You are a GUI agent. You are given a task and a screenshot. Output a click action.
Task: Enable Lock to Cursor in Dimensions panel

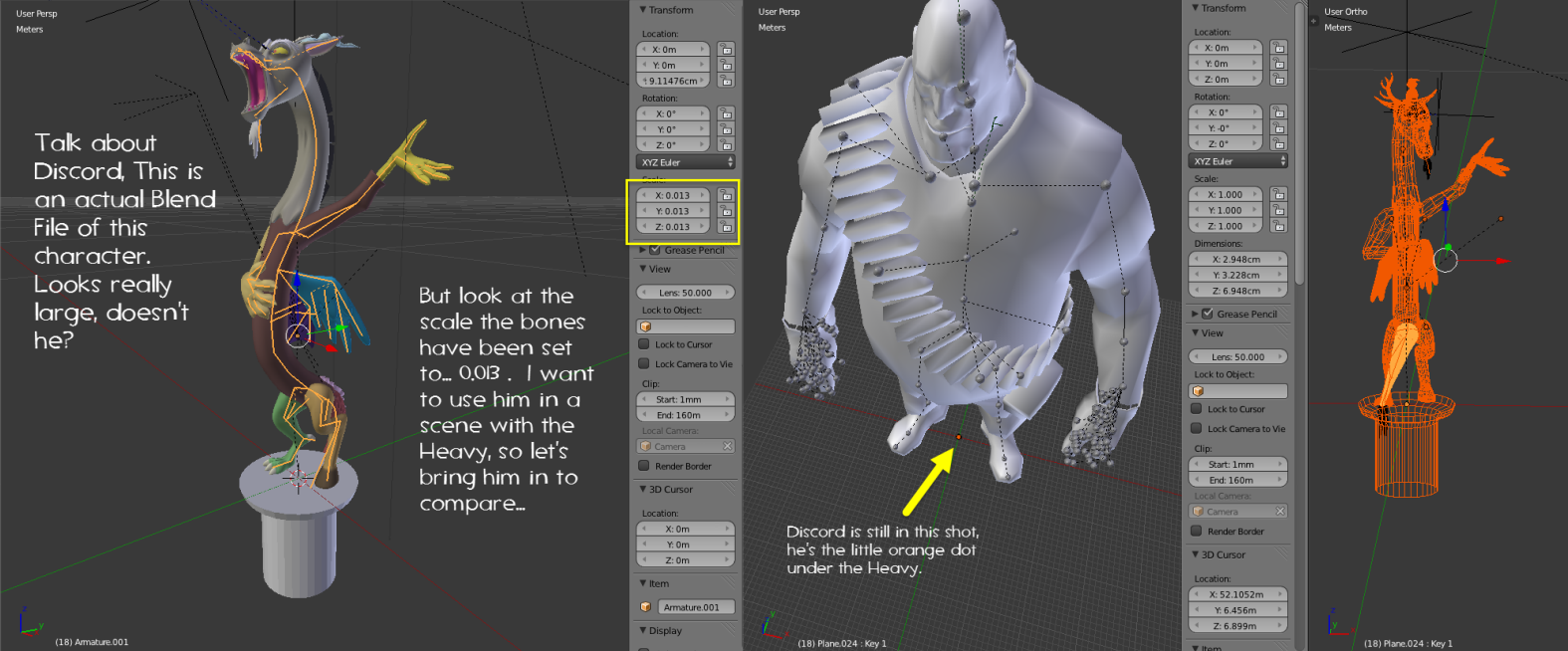pos(1197,408)
